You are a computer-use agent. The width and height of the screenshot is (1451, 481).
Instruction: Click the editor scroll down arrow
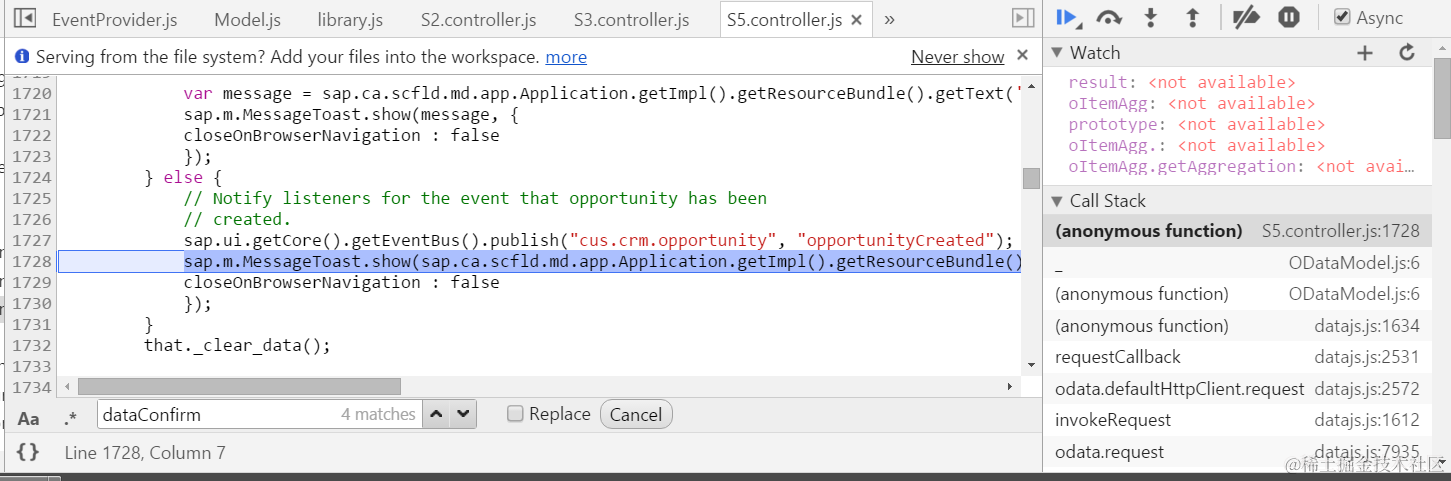pos(1031,366)
